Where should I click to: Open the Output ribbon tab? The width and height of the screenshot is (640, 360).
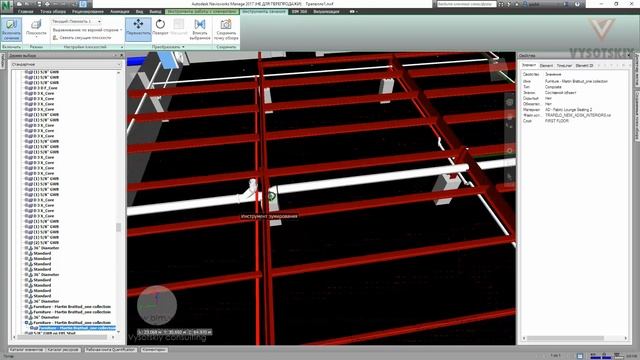coord(155,12)
